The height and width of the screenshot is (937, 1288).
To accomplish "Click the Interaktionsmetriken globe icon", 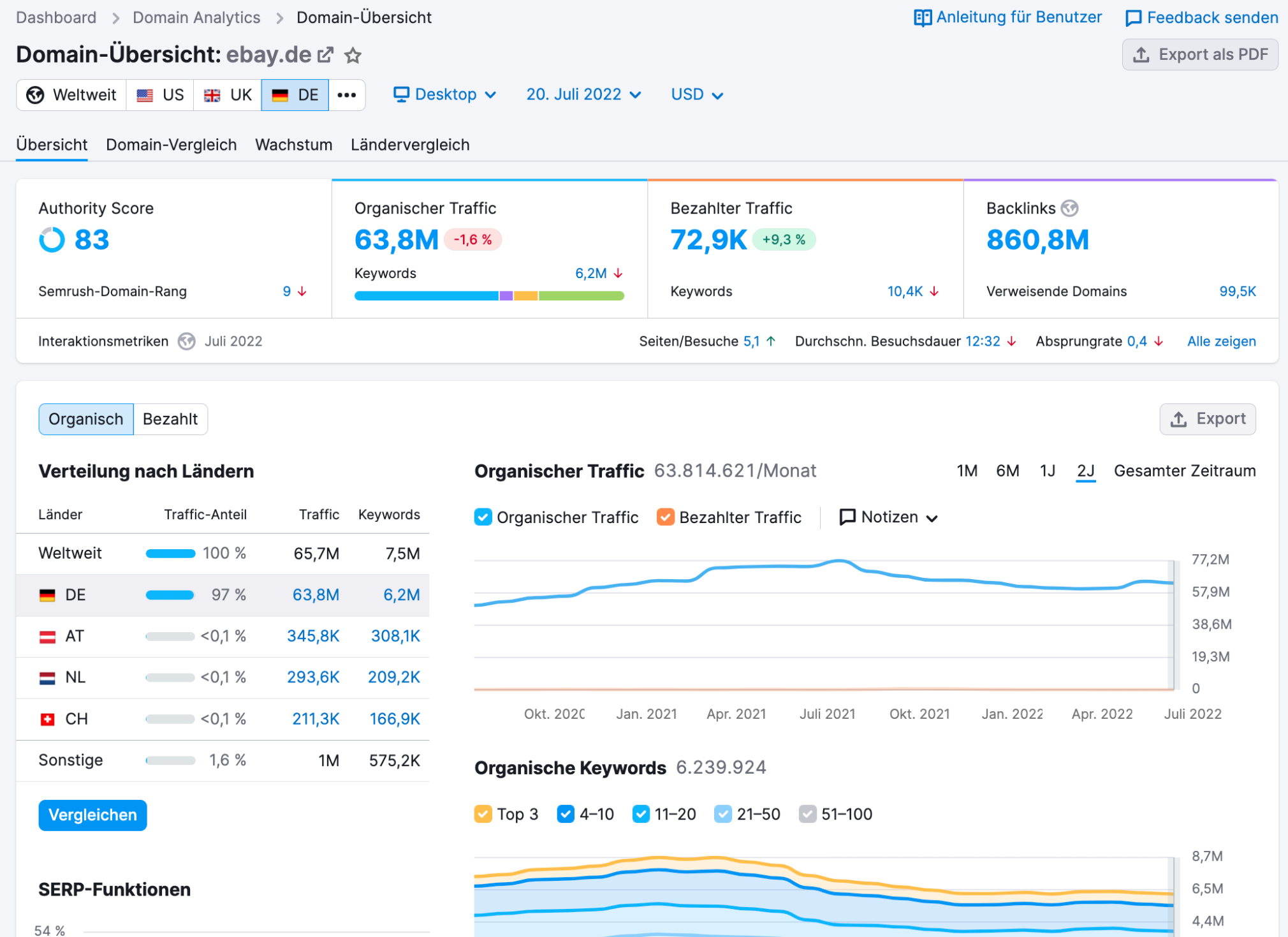I will click(186, 341).
